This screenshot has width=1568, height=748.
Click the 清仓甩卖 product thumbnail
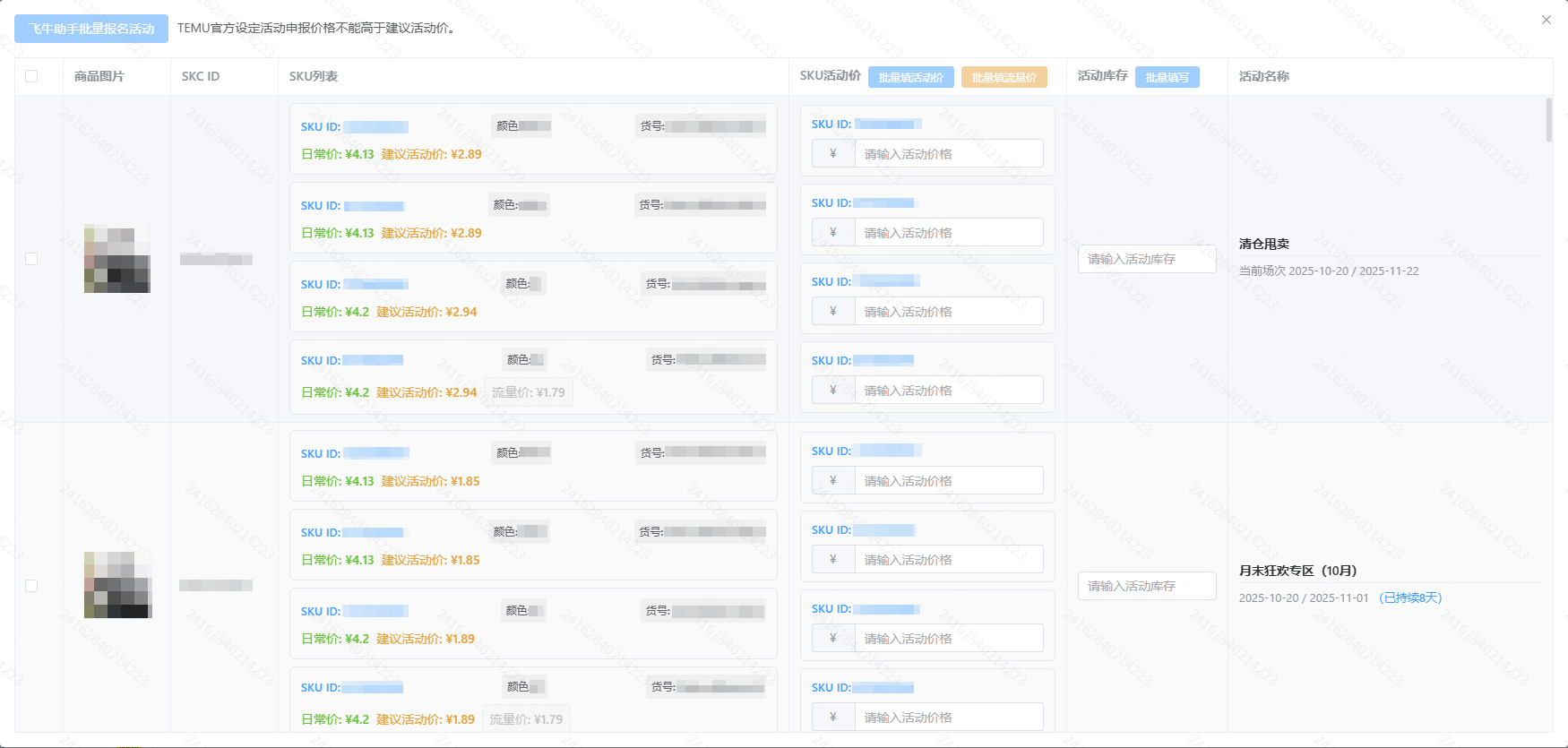(117, 259)
